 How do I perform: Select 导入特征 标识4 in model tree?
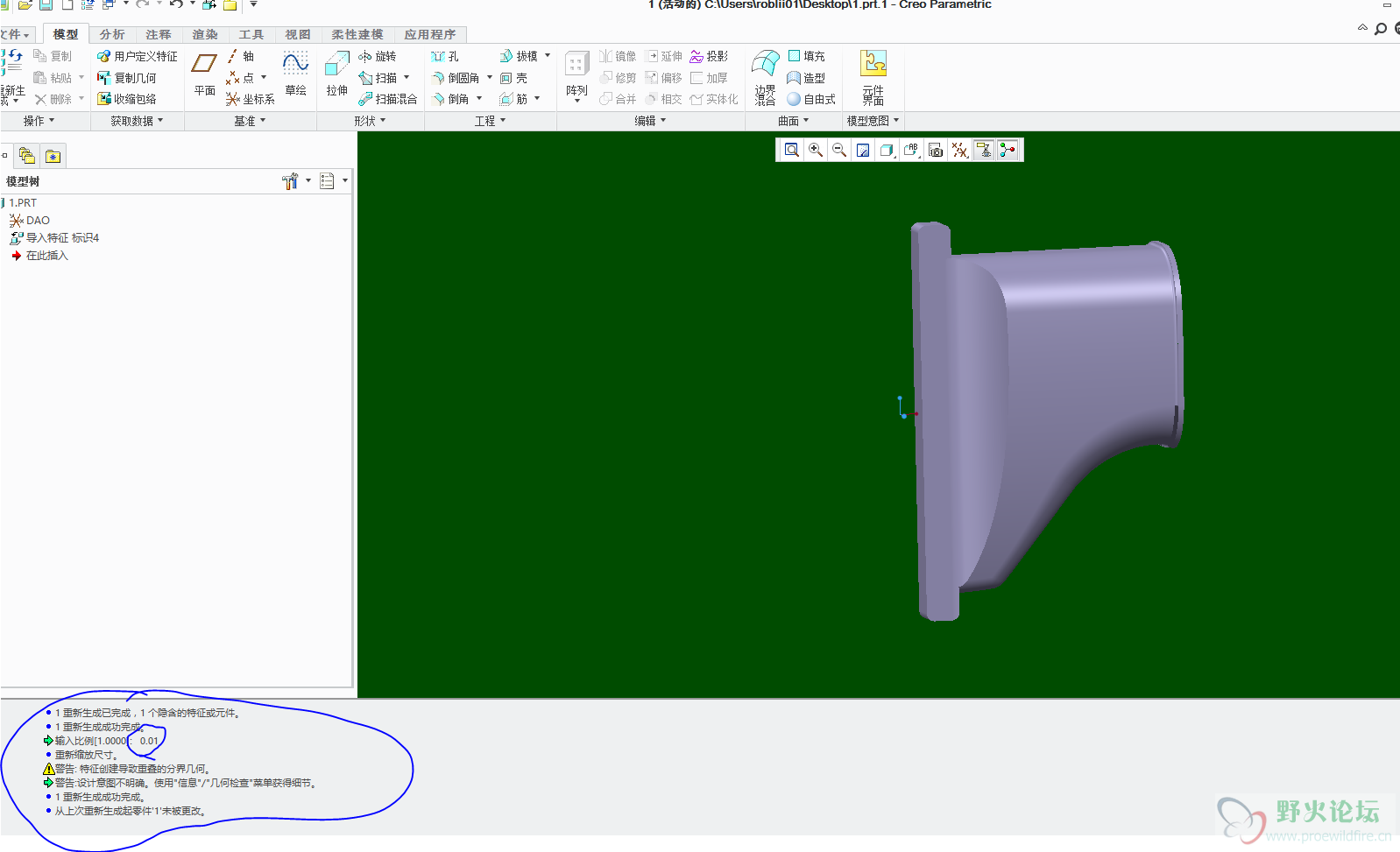coord(54,238)
